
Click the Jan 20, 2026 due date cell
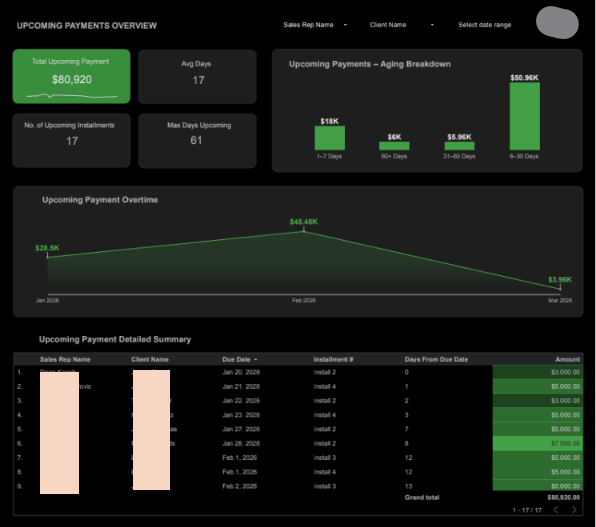pyautogui.click(x=241, y=372)
